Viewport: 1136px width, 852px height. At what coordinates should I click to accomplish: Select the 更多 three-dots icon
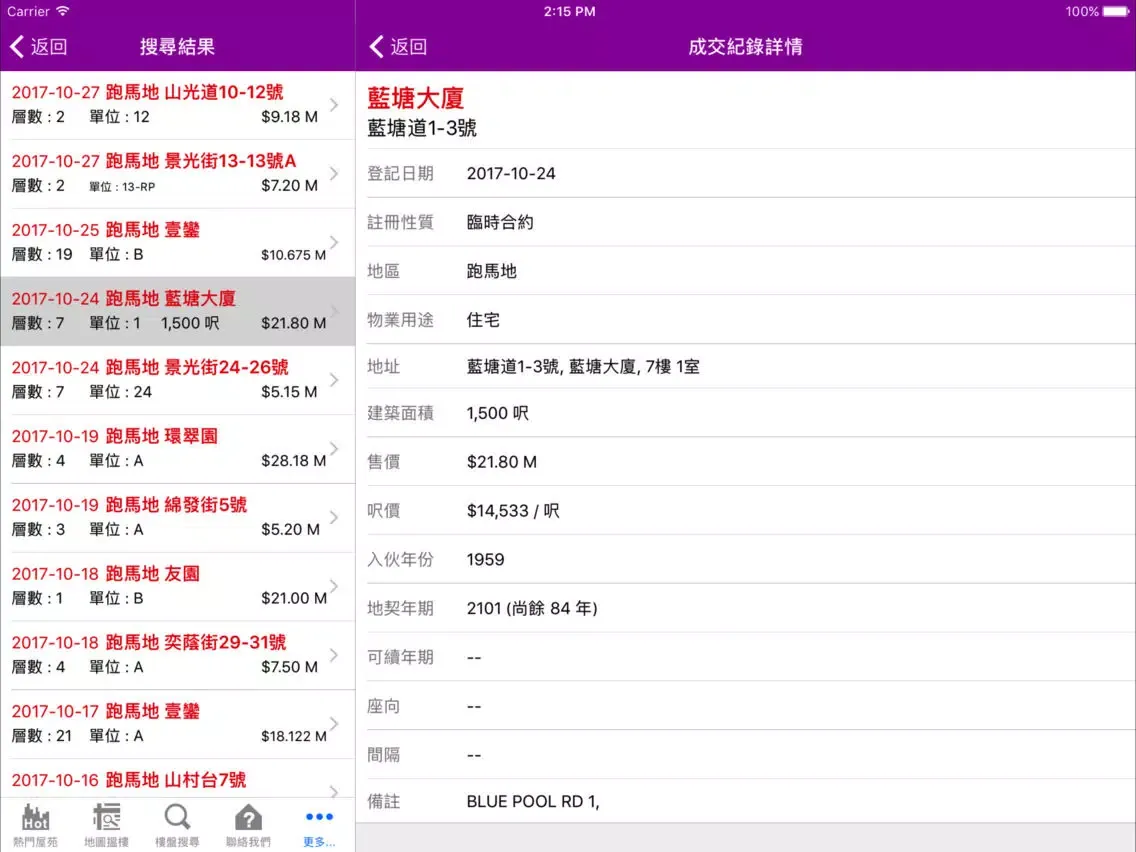(x=318, y=822)
